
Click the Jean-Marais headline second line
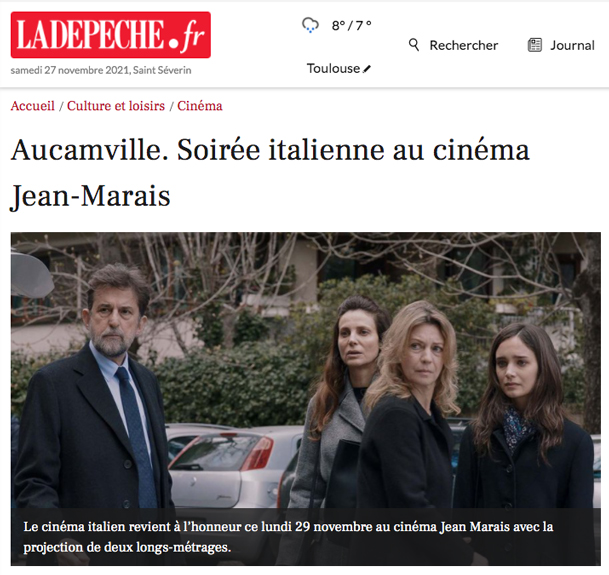pos(90,196)
